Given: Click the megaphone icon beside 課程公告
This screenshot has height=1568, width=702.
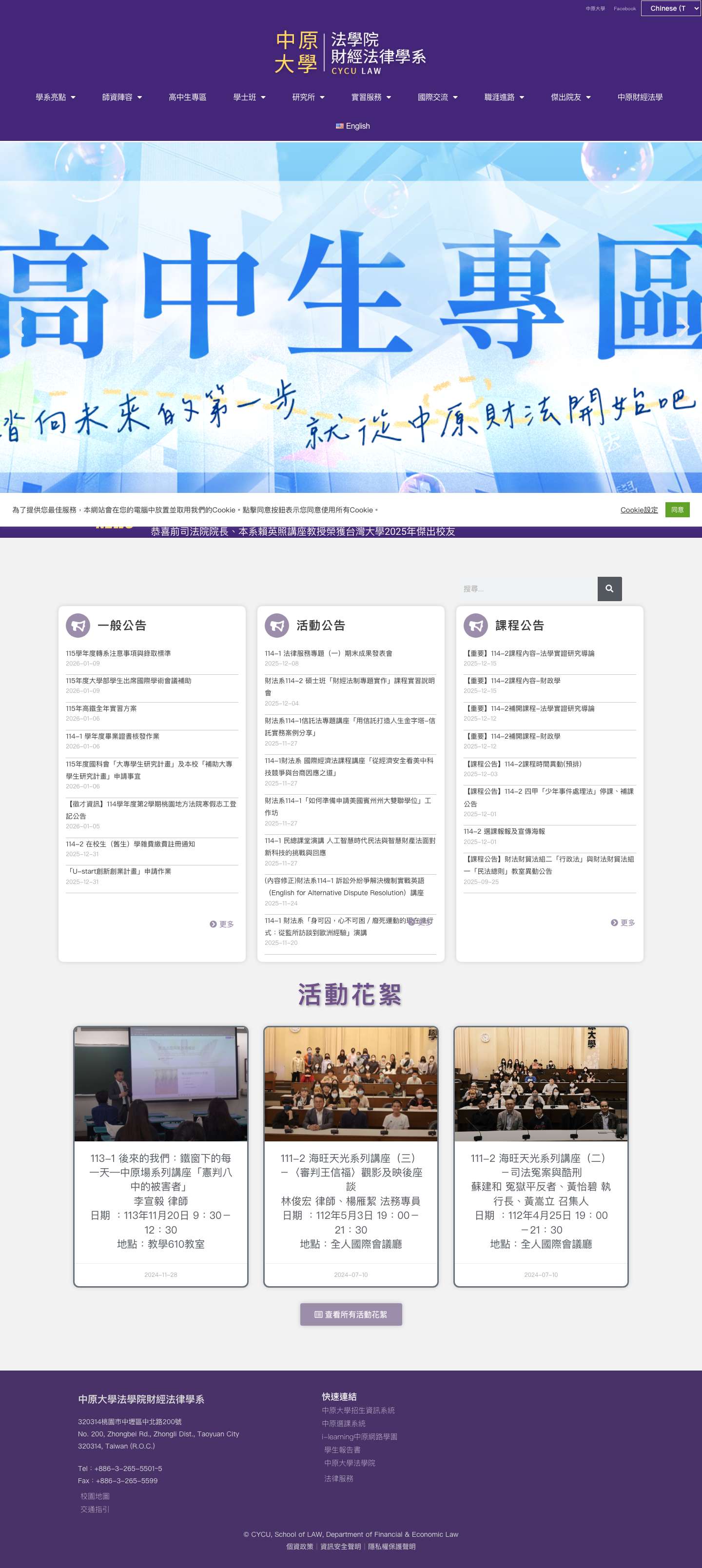Looking at the screenshot, I should [475, 625].
